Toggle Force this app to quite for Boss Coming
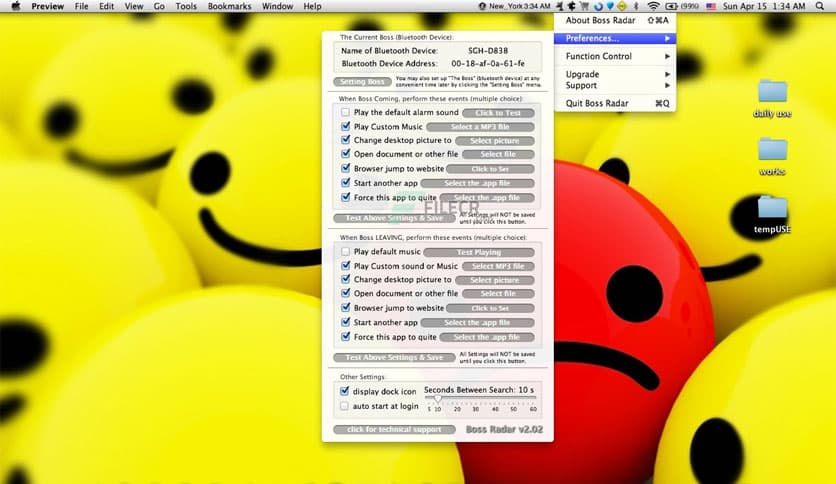The image size is (836, 484). (x=345, y=197)
